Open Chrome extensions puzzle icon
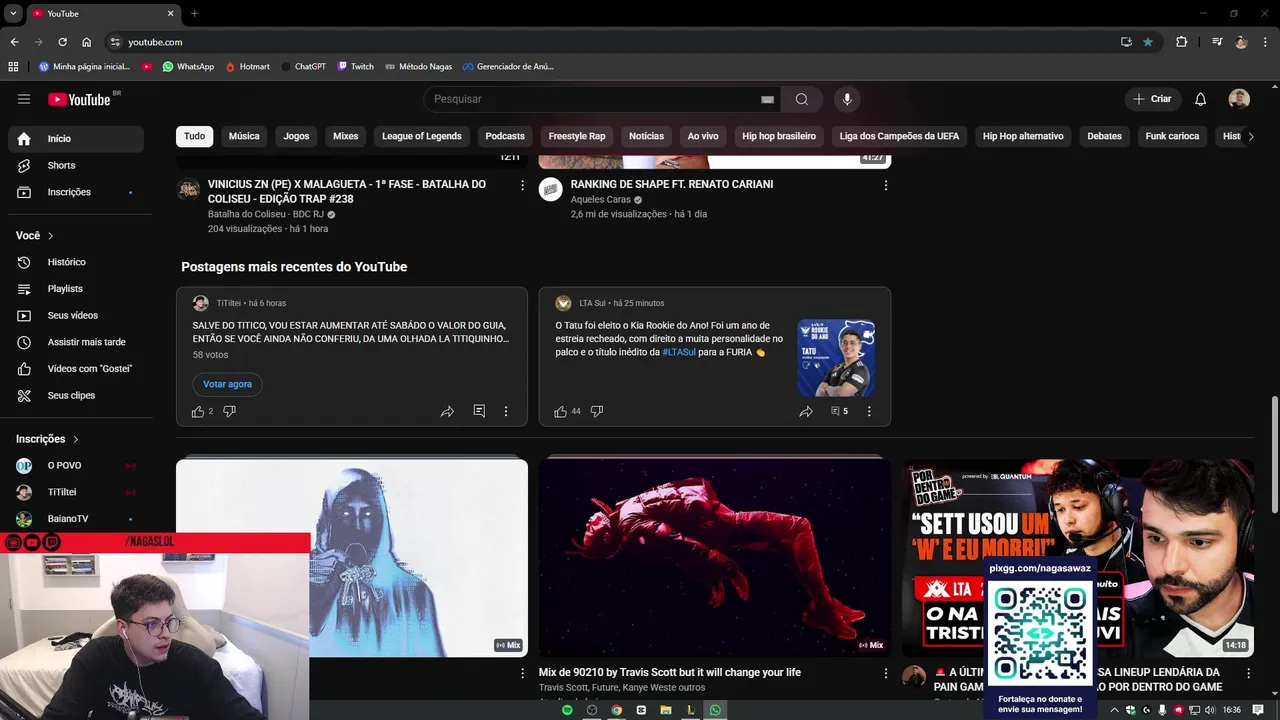The image size is (1280, 720). pyautogui.click(x=1181, y=42)
